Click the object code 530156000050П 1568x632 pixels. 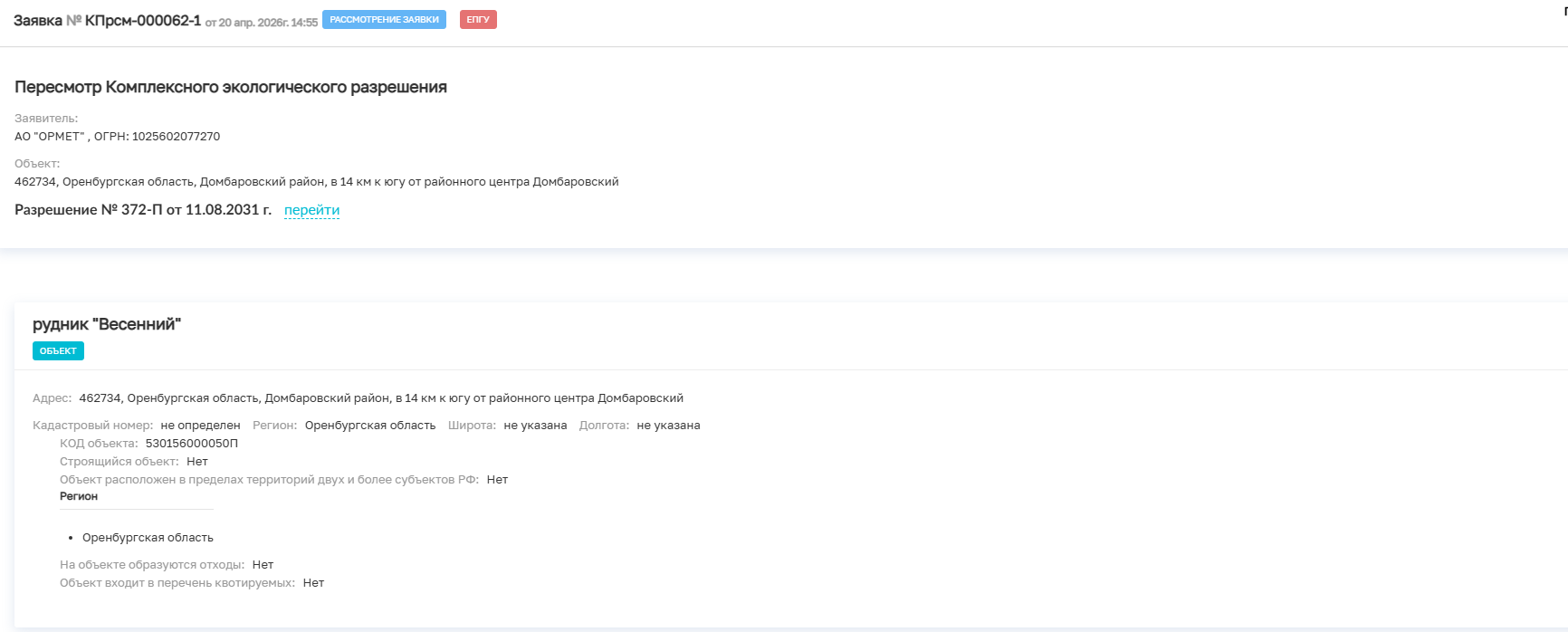(x=192, y=444)
